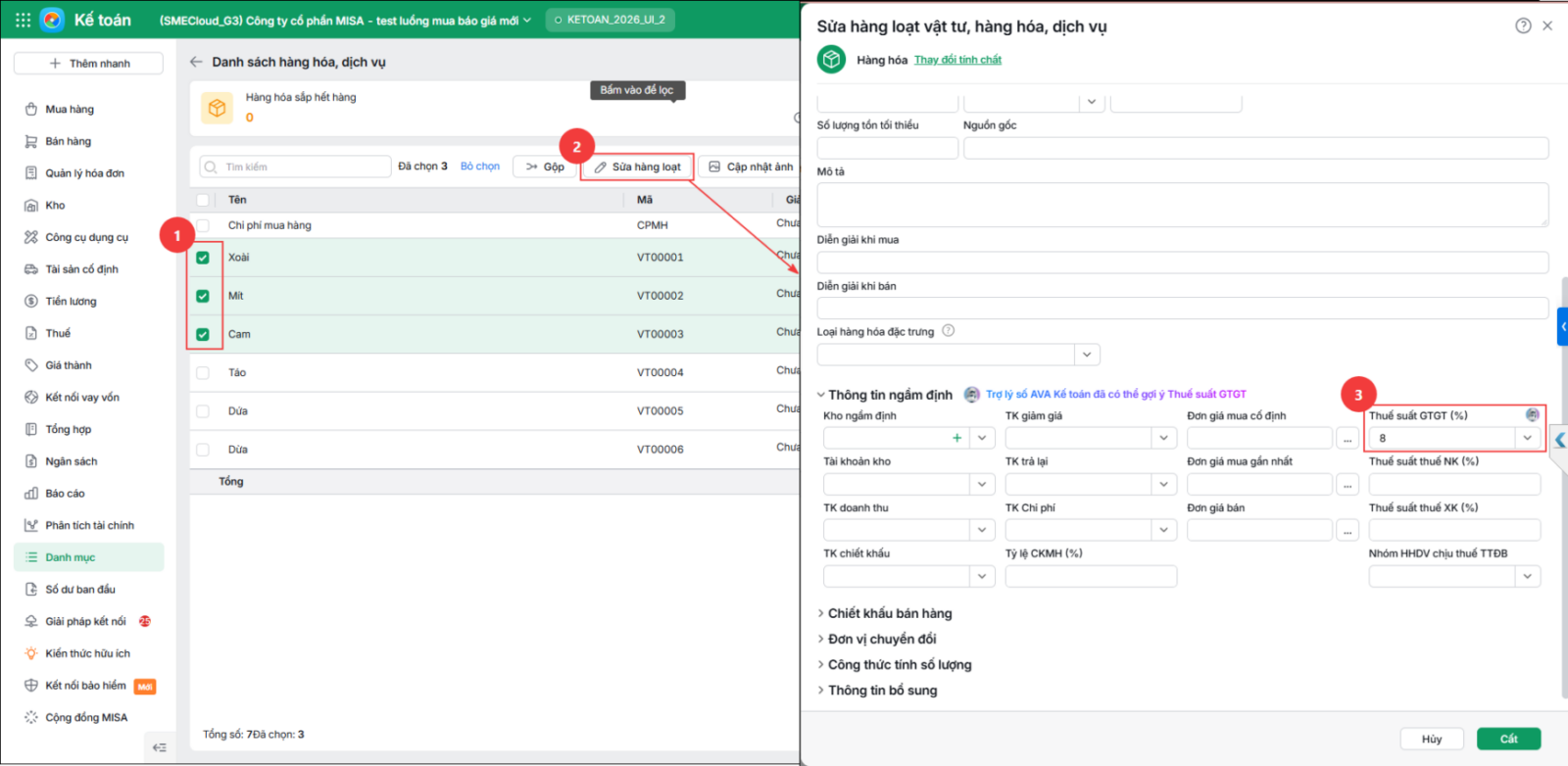1568x766 pixels.
Task: Open Kho ngầm định dropdown arrow
Action: tap(982, 438)
